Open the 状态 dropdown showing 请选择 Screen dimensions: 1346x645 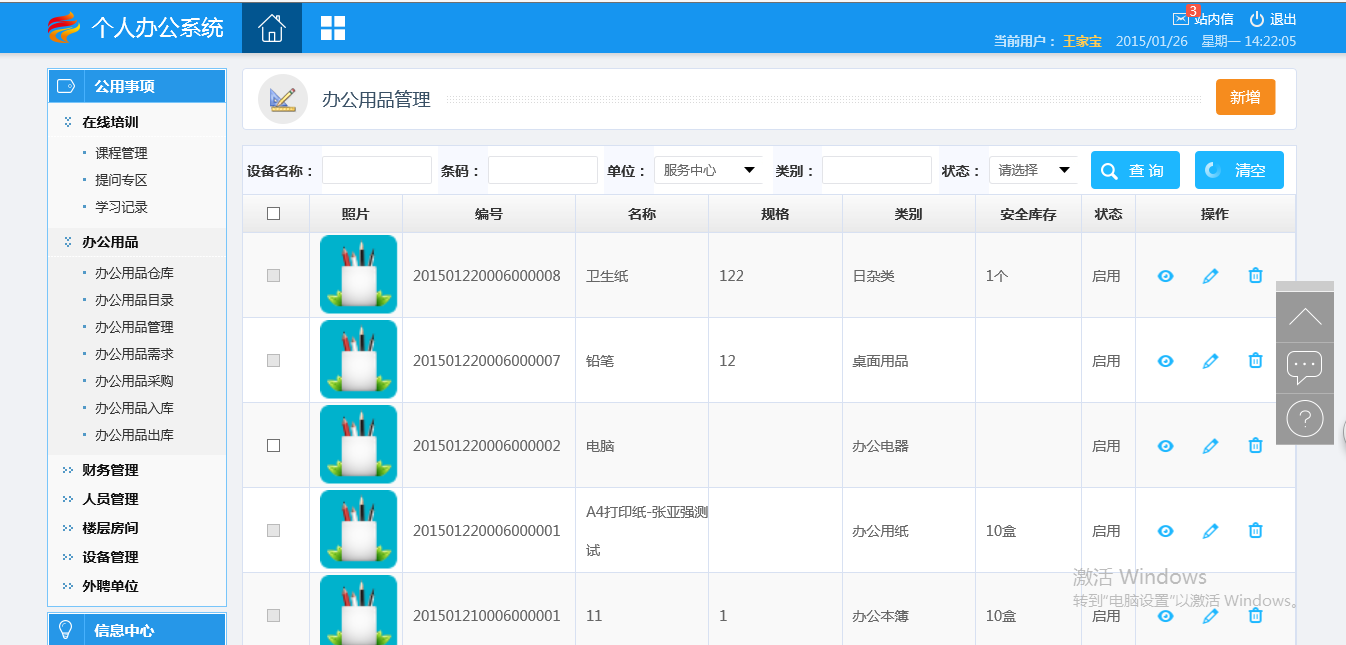click(1033, 170)
